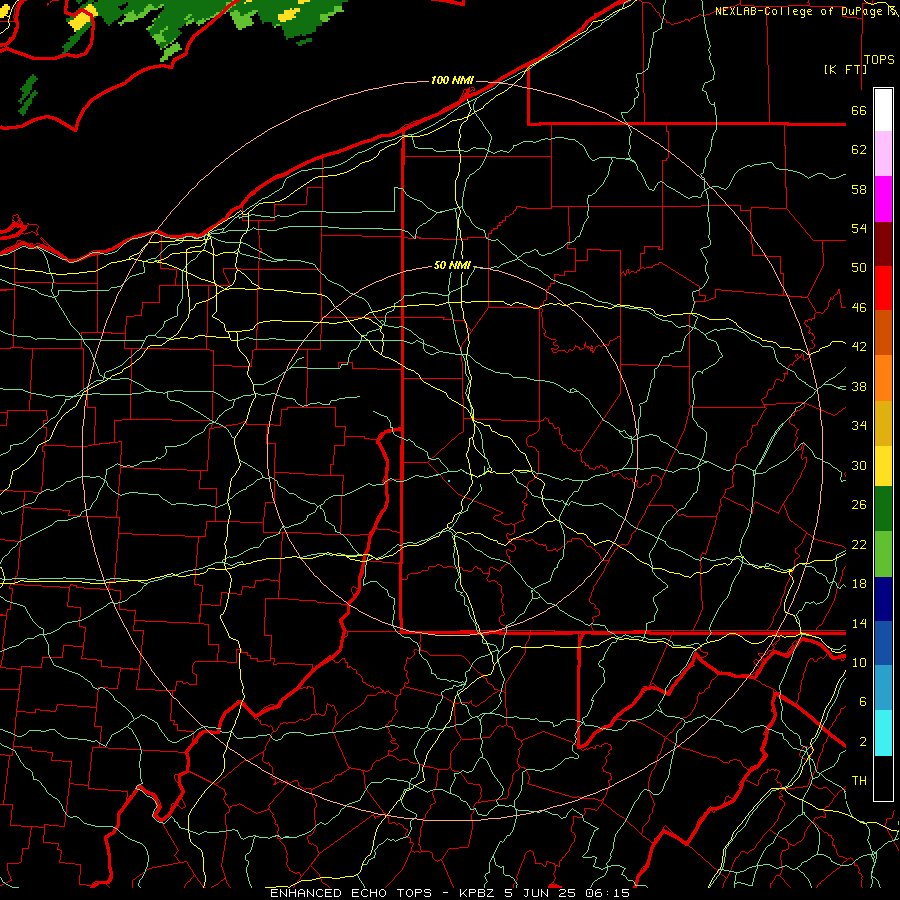The width and height of the screenshot is (900, 900).
Task: Click the medium blue swatch beside 10
Action: [x=883, y=643]
